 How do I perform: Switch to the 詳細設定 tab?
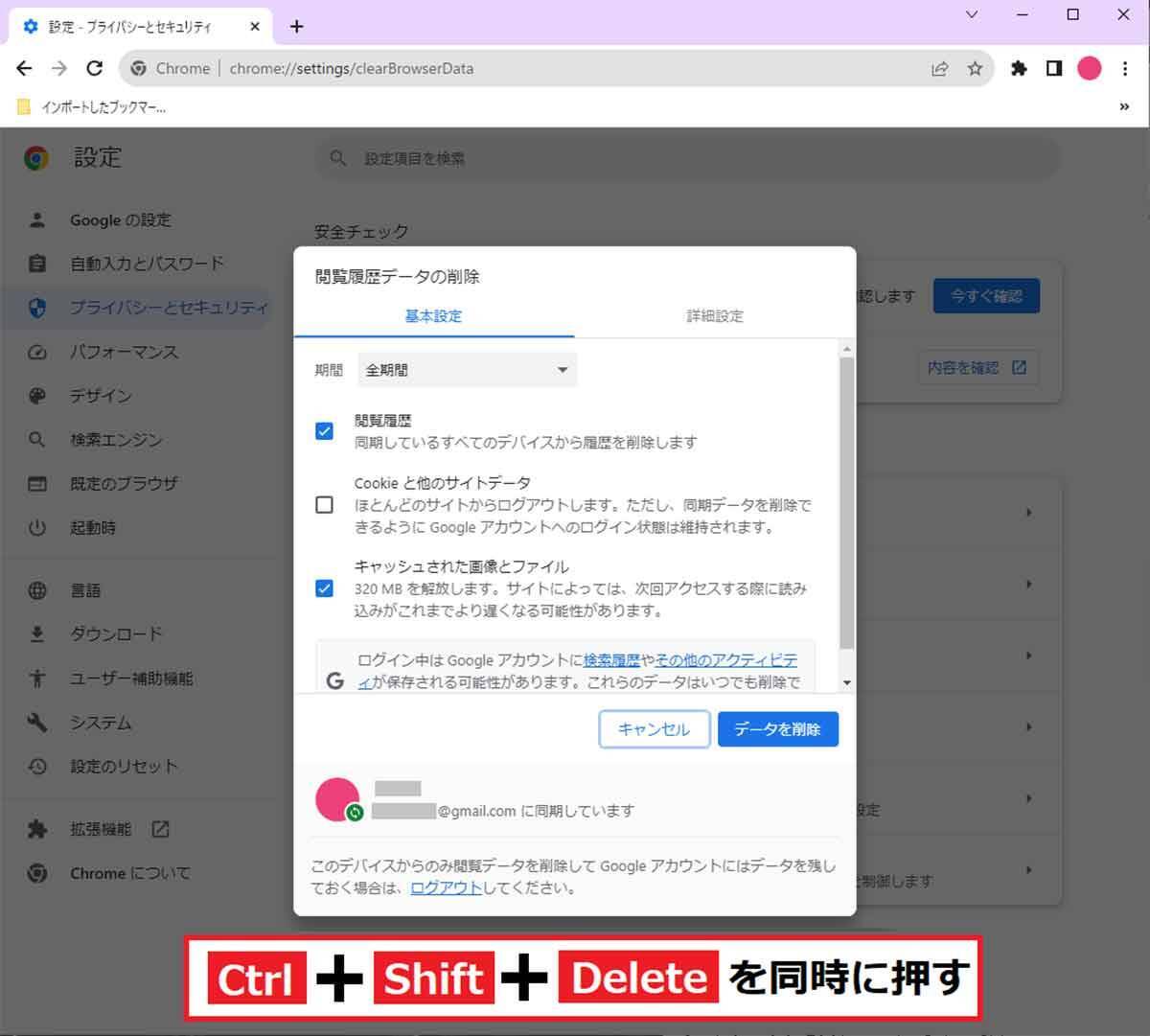714,316
